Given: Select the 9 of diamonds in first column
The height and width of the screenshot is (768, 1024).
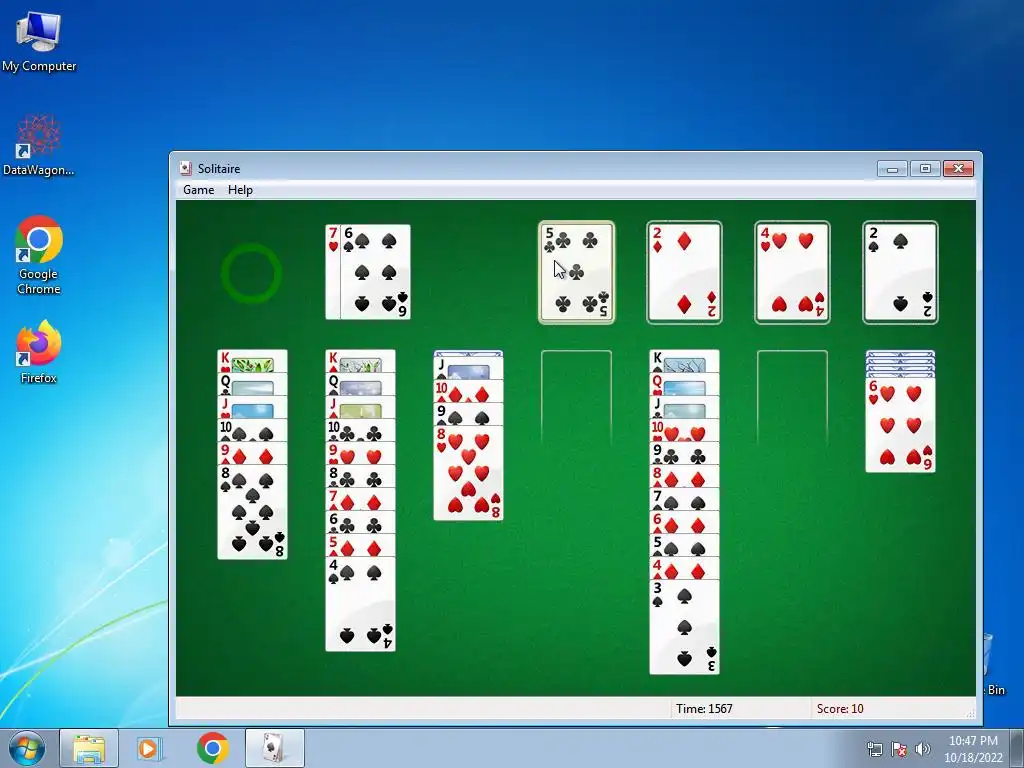Looking at the screenshot, I should point(252,453).
